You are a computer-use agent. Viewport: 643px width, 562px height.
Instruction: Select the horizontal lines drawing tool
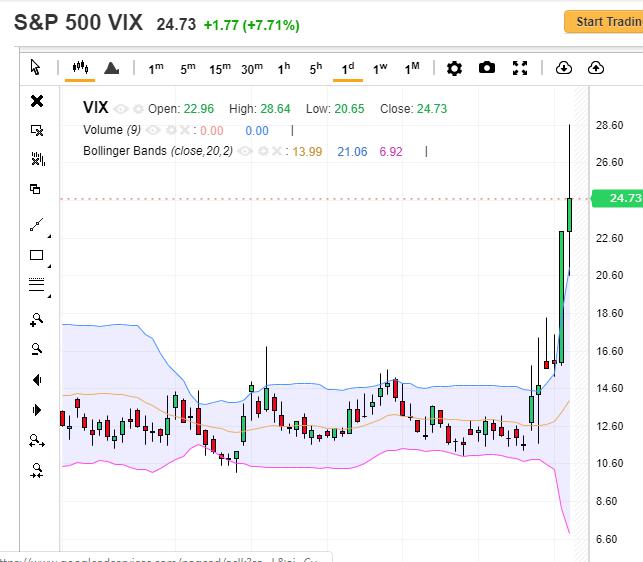point(36,284)
